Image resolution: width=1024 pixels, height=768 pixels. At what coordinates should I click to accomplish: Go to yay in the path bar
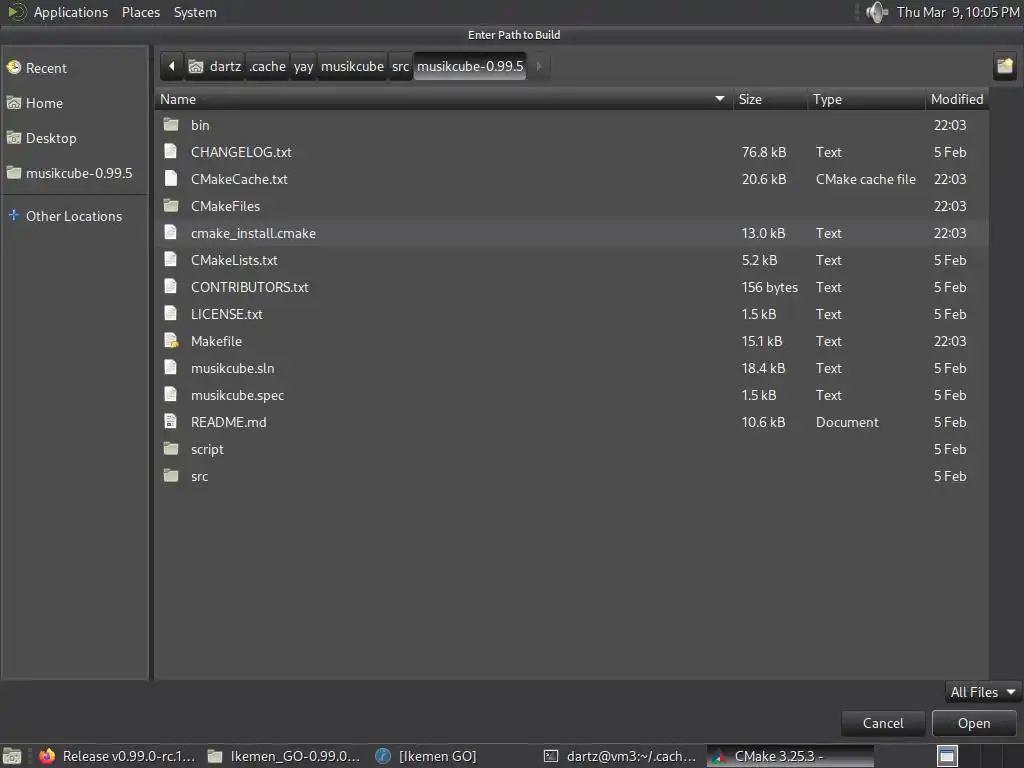tap(304, 66)
